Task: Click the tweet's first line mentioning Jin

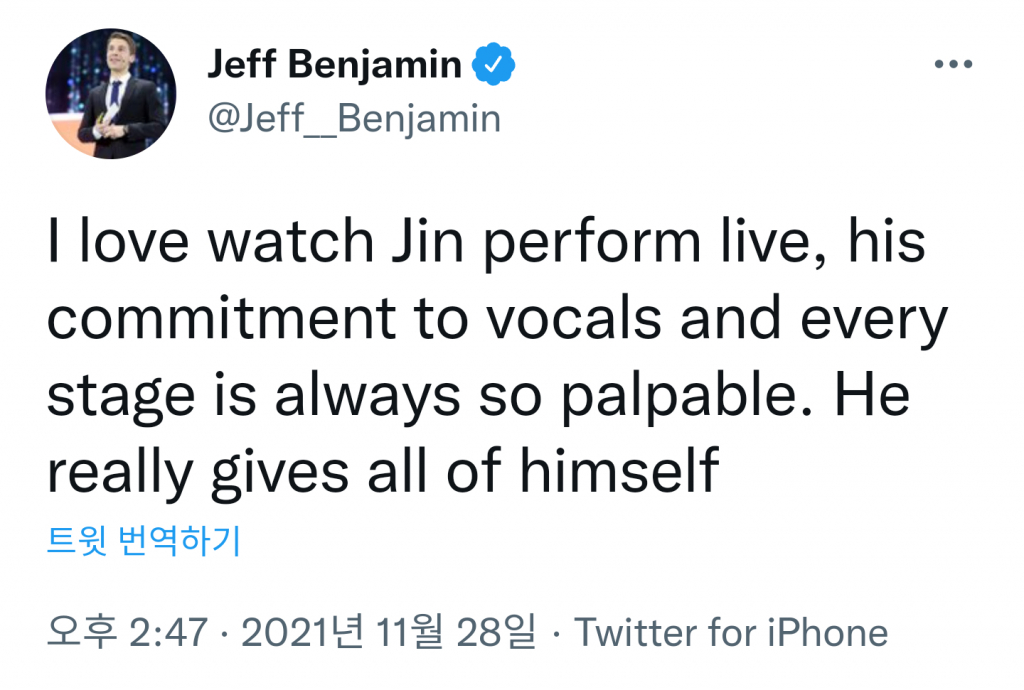Action: (x=487, y=242)
